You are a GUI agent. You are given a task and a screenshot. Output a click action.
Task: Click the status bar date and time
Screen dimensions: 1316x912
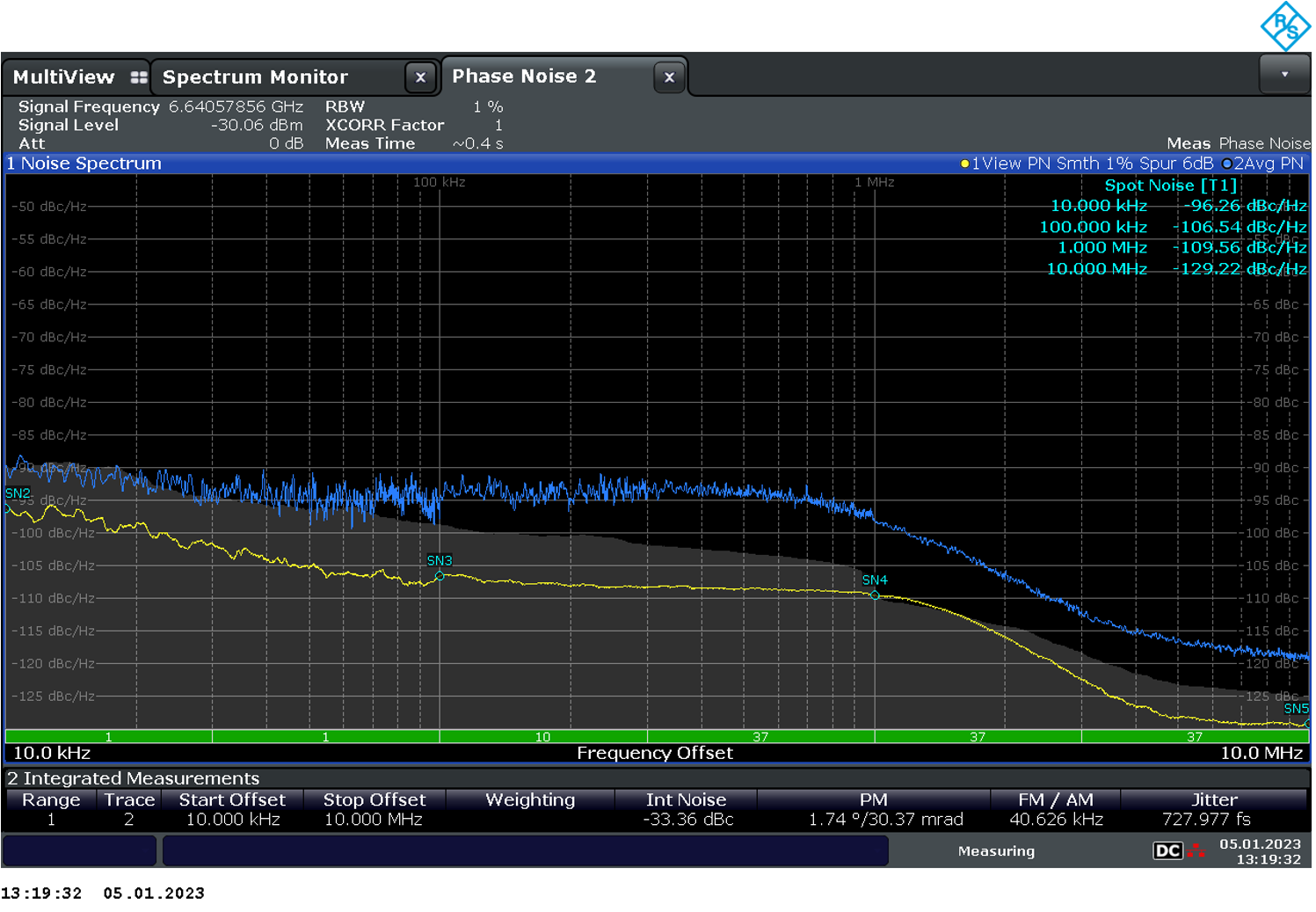click(1260, 851)
